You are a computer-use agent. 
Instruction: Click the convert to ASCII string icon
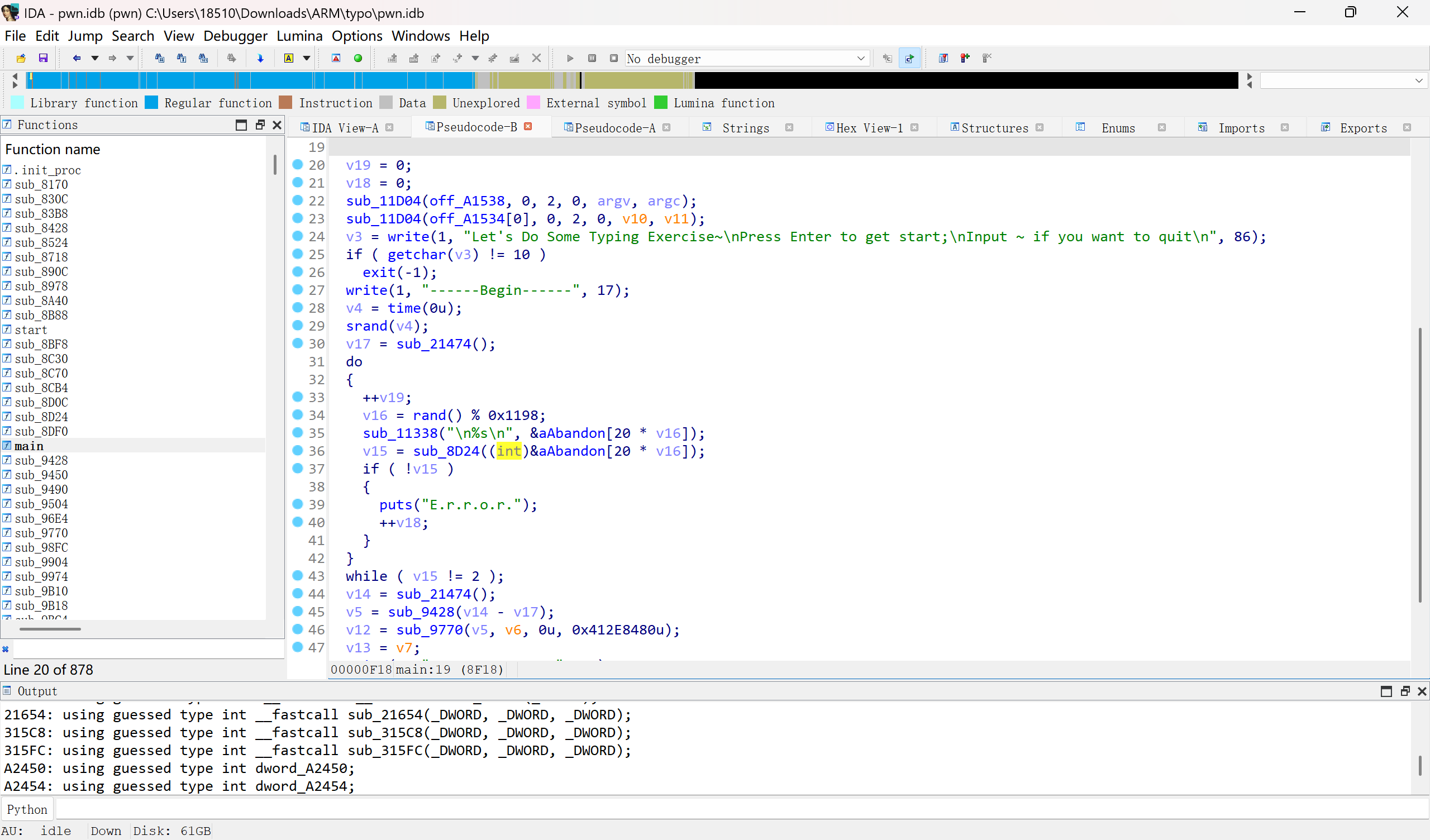point(436,58)
